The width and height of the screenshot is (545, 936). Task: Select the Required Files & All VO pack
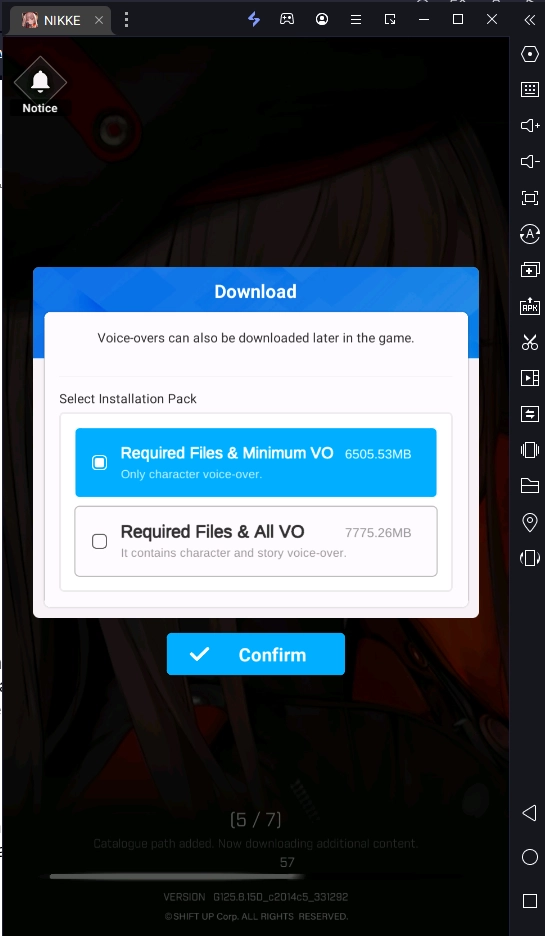[255, 541]
